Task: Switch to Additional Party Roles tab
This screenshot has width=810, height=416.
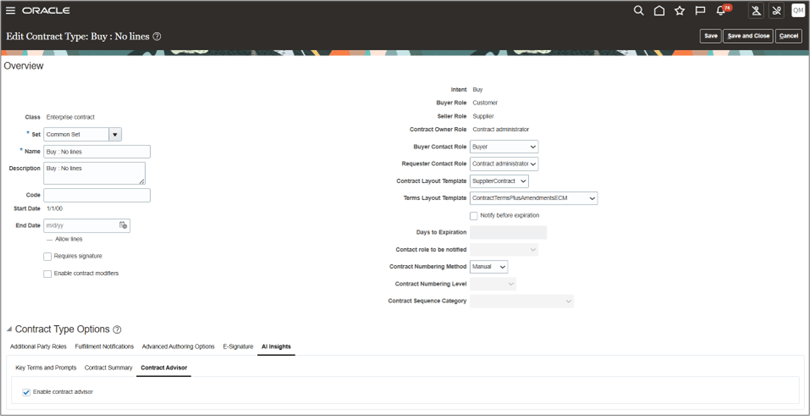Action: pyautogui.click(x=38, y=347)
